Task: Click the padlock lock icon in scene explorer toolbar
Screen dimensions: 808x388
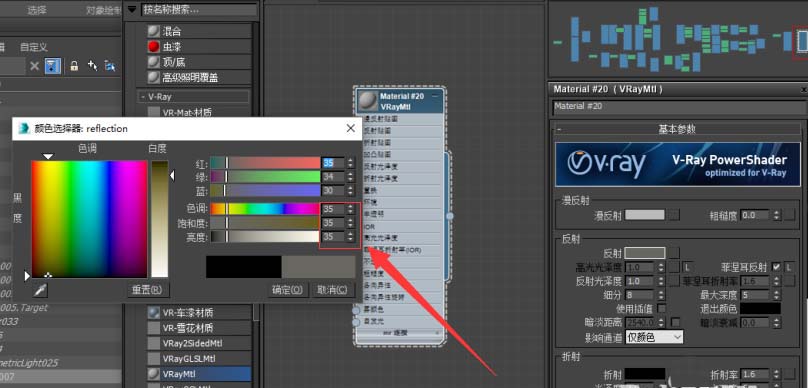Action: 74,66
